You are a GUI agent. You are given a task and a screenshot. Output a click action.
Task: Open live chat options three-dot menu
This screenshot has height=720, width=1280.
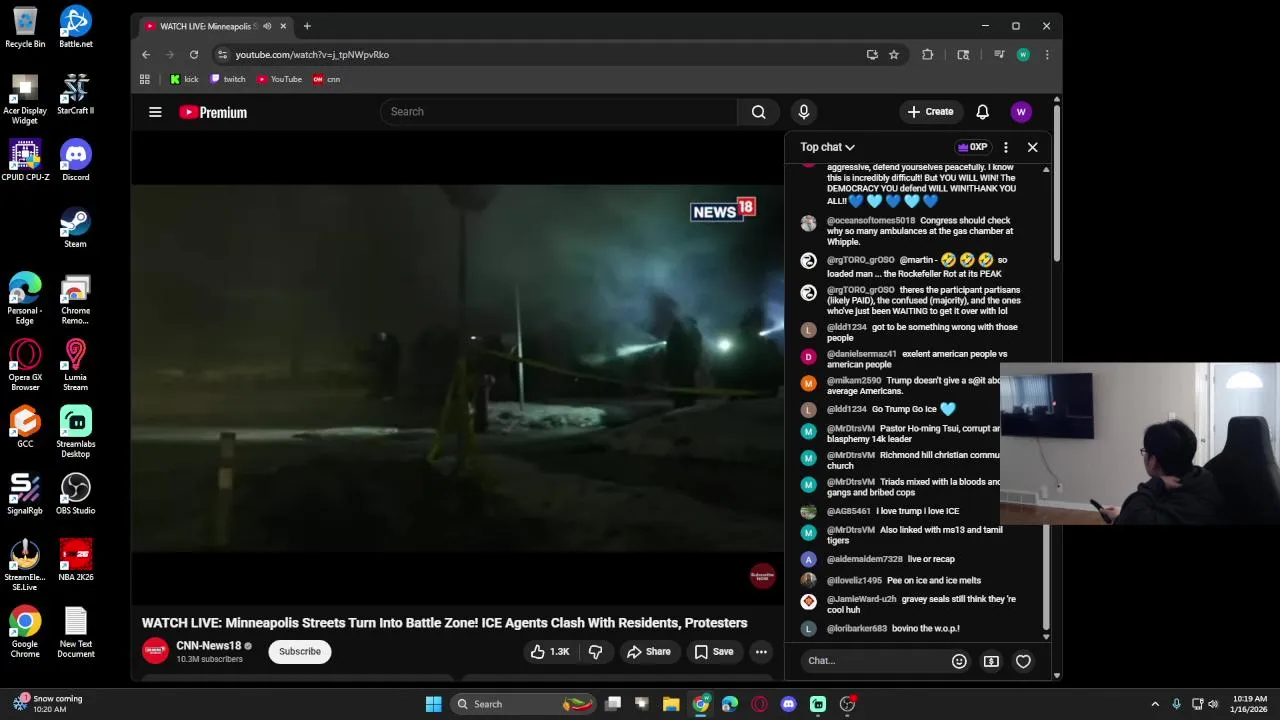(x=1006, y=147)
